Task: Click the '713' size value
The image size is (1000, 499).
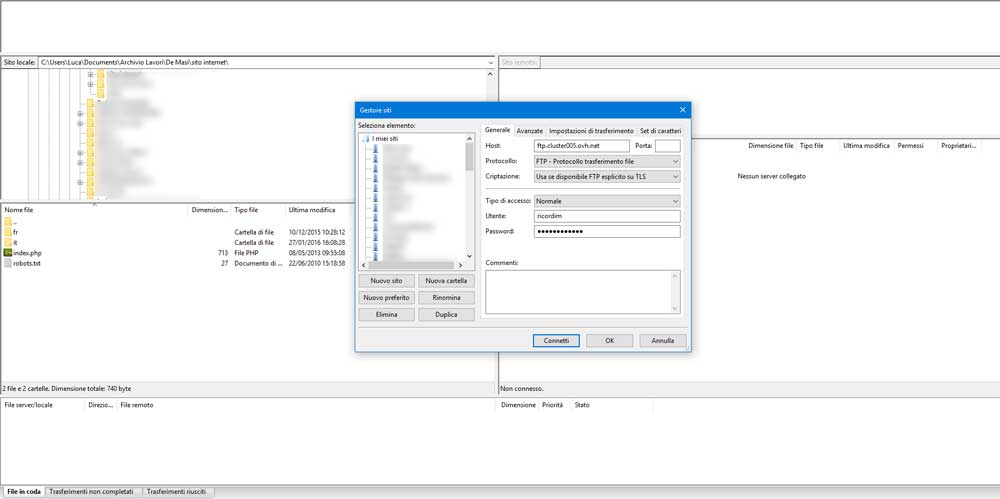Action: click(223, 253)
